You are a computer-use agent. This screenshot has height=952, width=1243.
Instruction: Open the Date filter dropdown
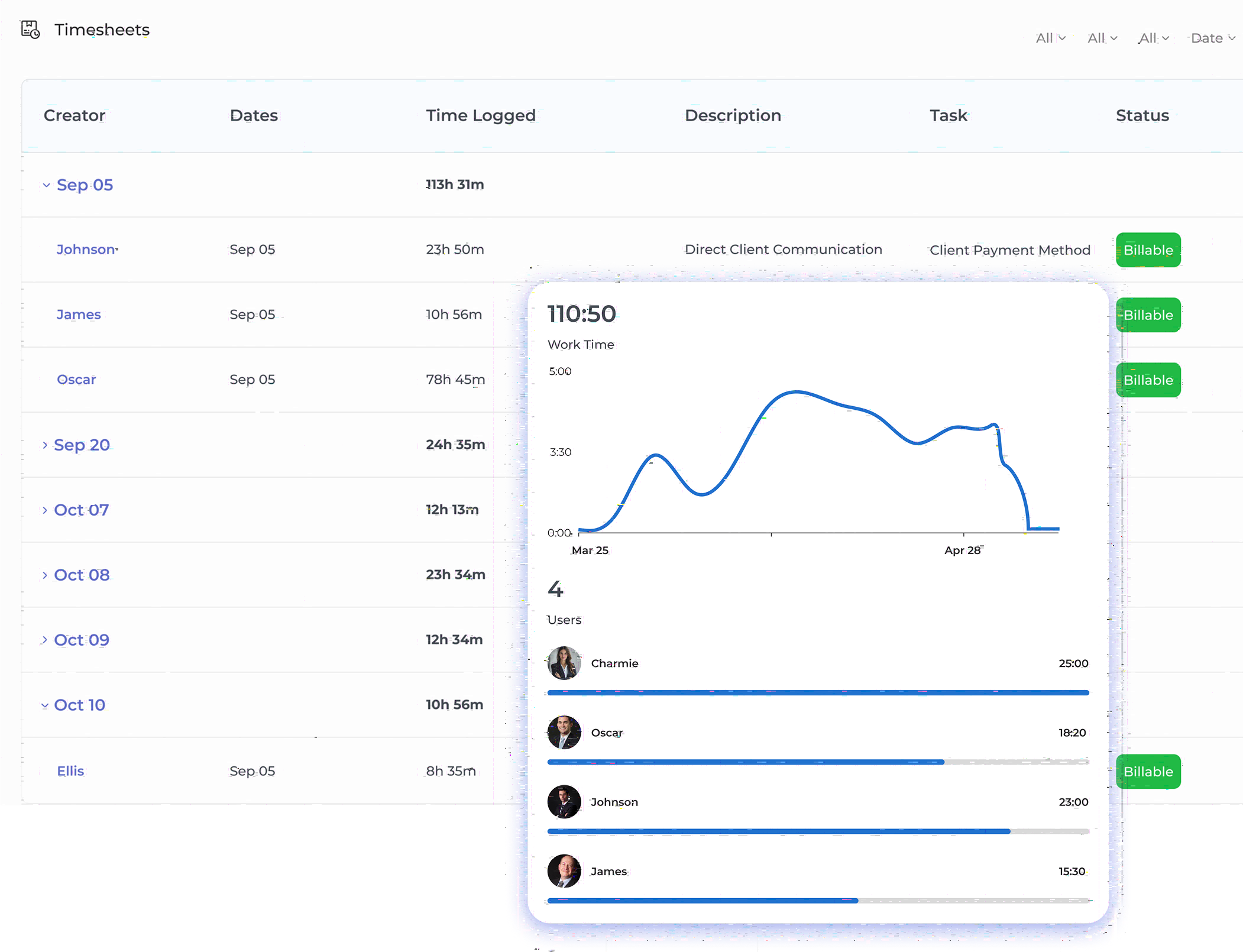click(1211, 37)
